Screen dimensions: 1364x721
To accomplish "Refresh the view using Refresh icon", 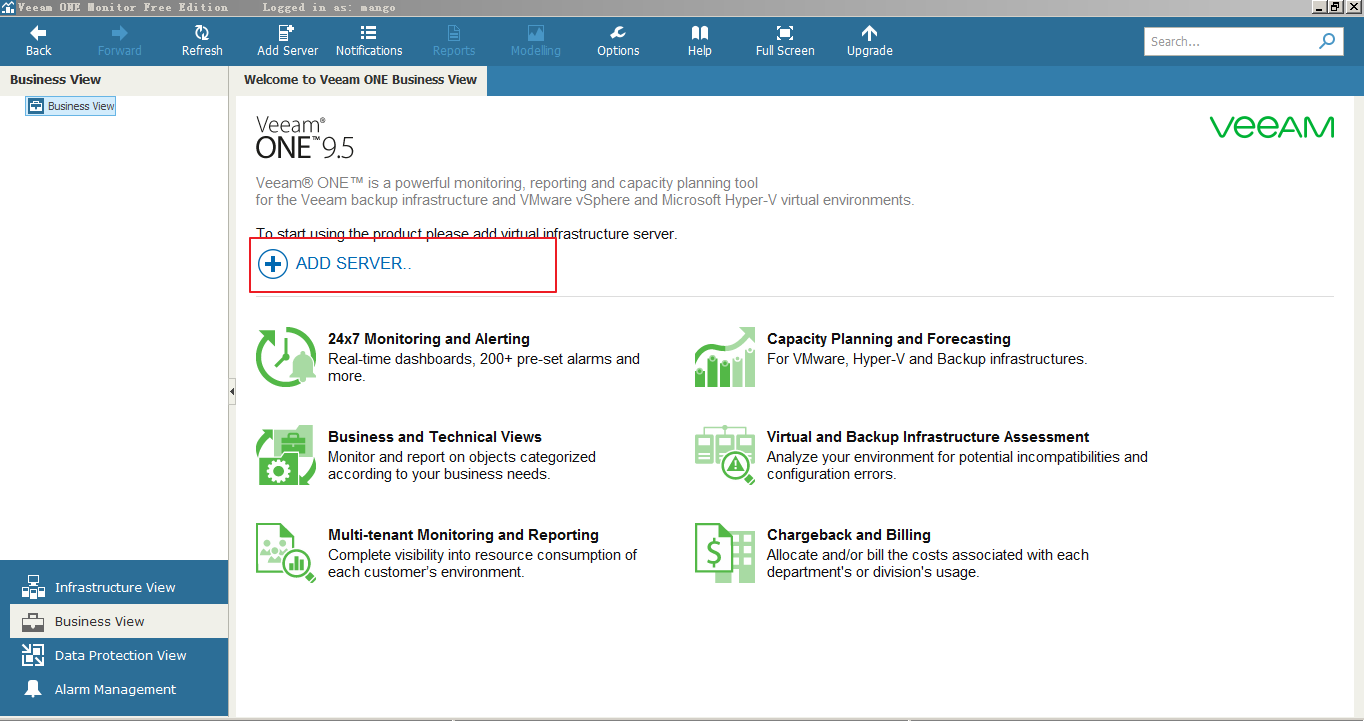I will (202, 33).
